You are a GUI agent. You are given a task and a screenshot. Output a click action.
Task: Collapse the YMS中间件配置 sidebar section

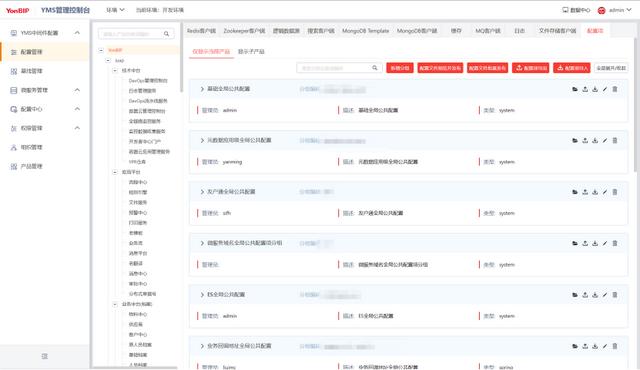pyautogui.click(x=77, y=33)
